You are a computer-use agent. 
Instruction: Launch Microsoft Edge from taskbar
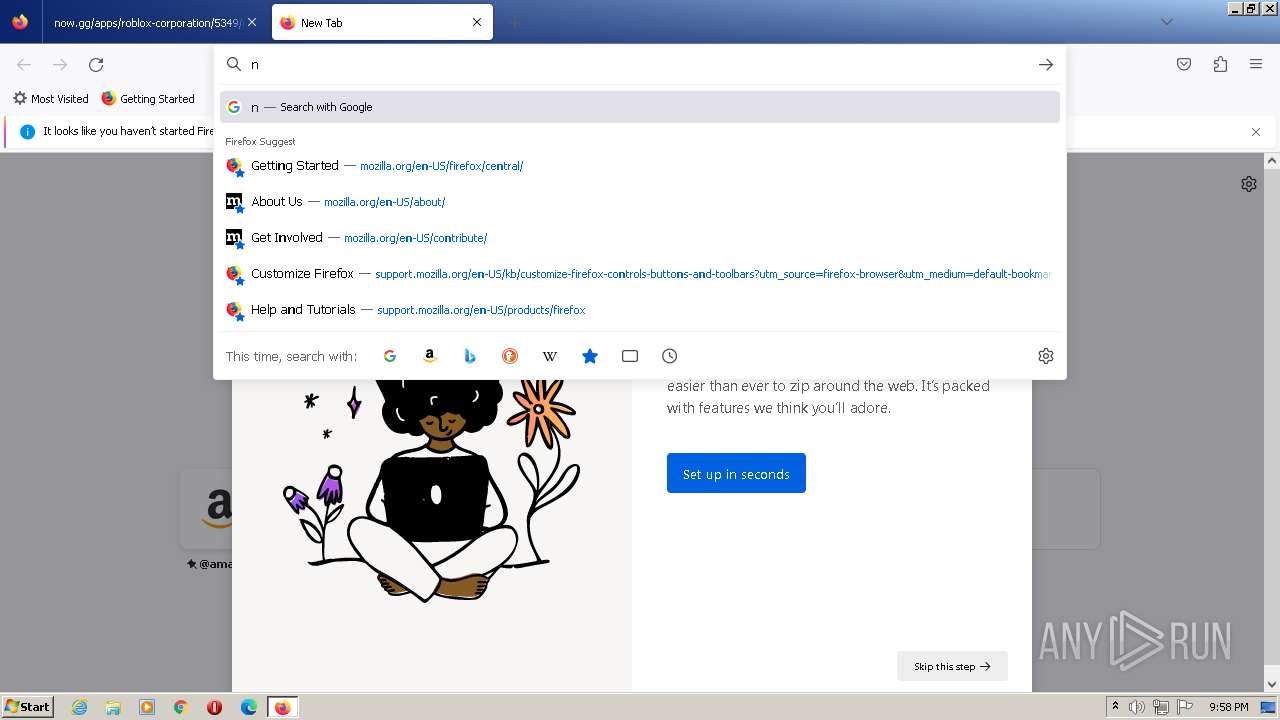click(248, 707)
